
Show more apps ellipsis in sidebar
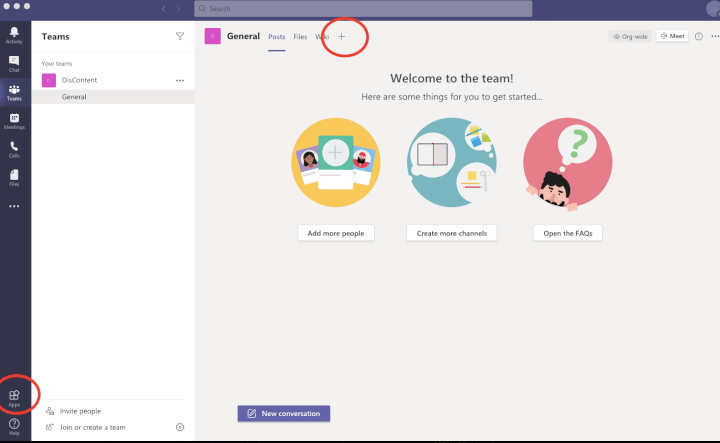(x=14, y=206)
